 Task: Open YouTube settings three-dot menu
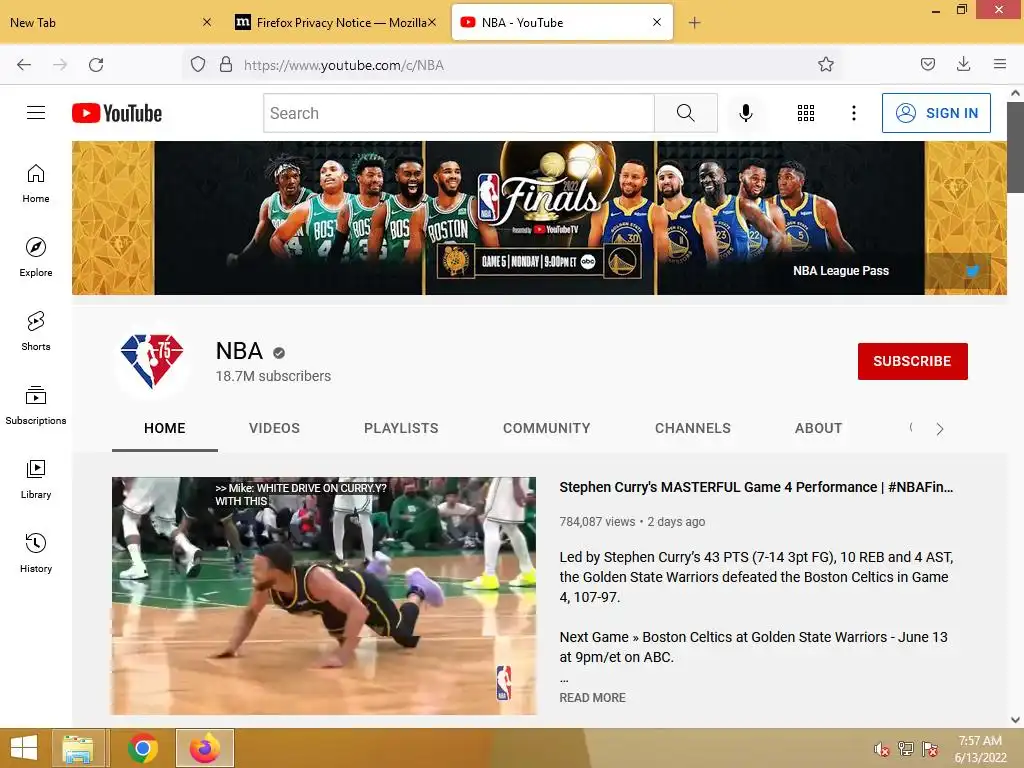pyautogui.click(x=854, y=113)
